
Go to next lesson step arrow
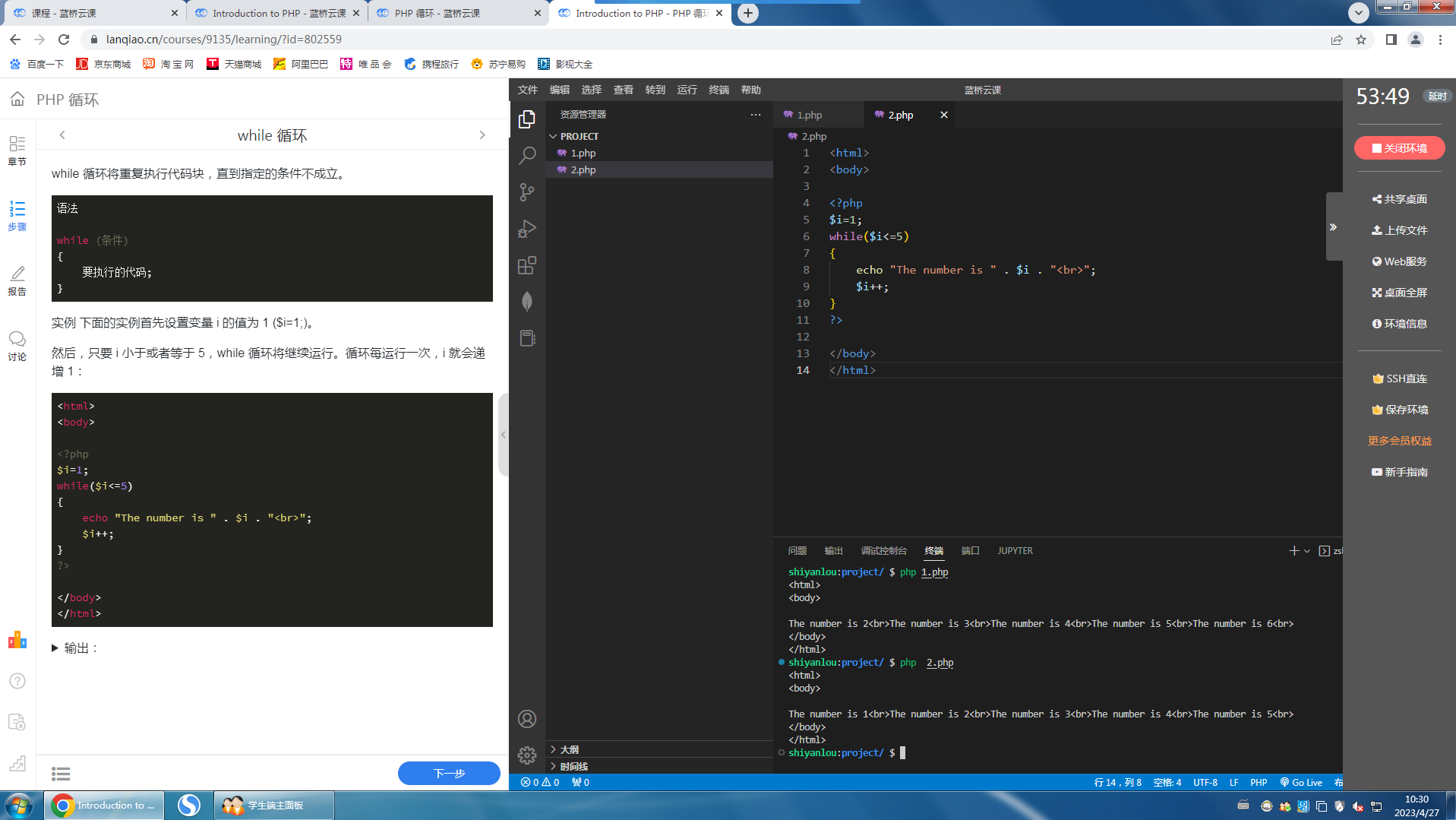482,135
